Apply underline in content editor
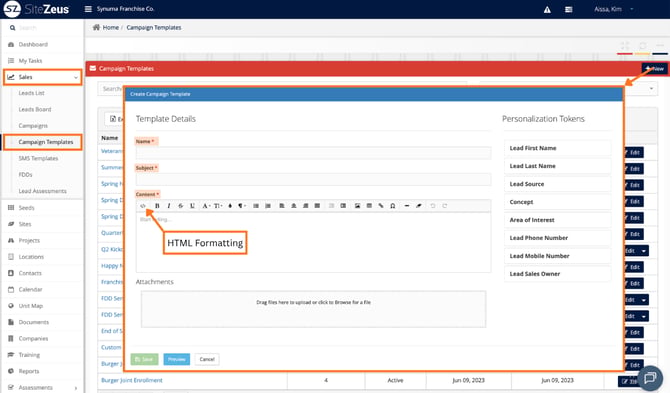The width and height of the screenshot is (670, 393). click(x=192, y=206)
